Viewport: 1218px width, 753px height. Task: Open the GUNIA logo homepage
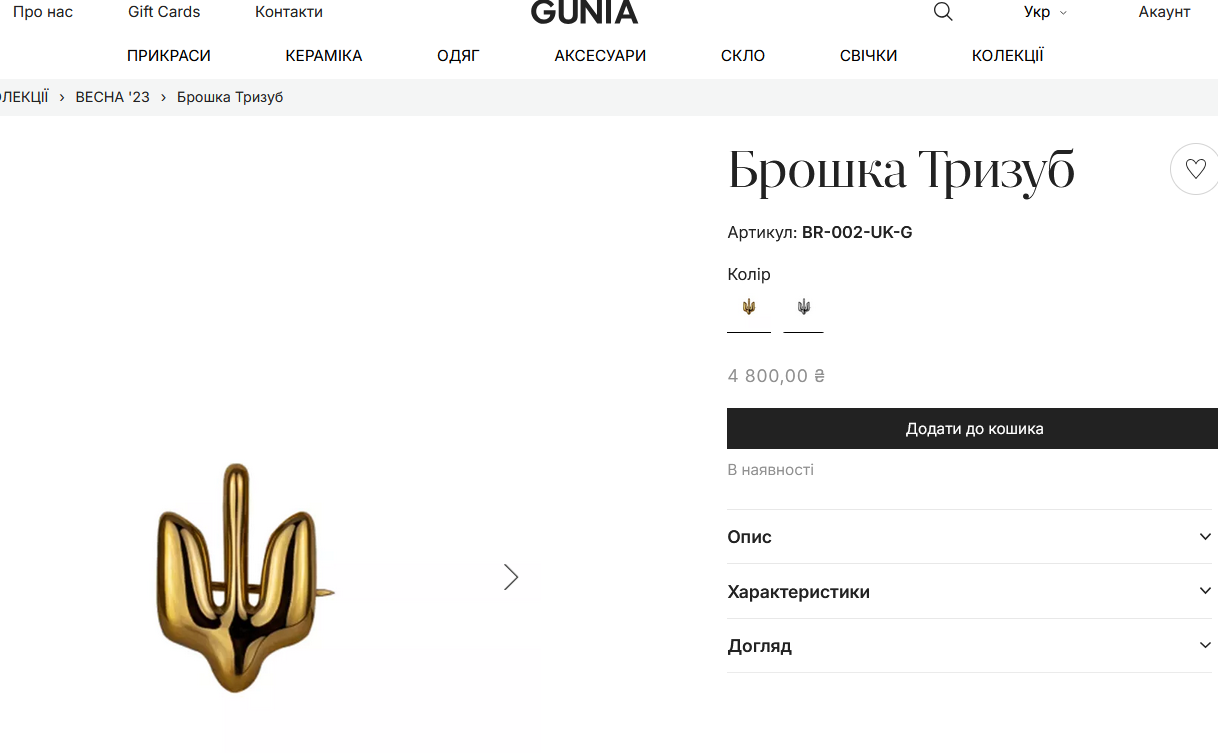coord(584,12)
